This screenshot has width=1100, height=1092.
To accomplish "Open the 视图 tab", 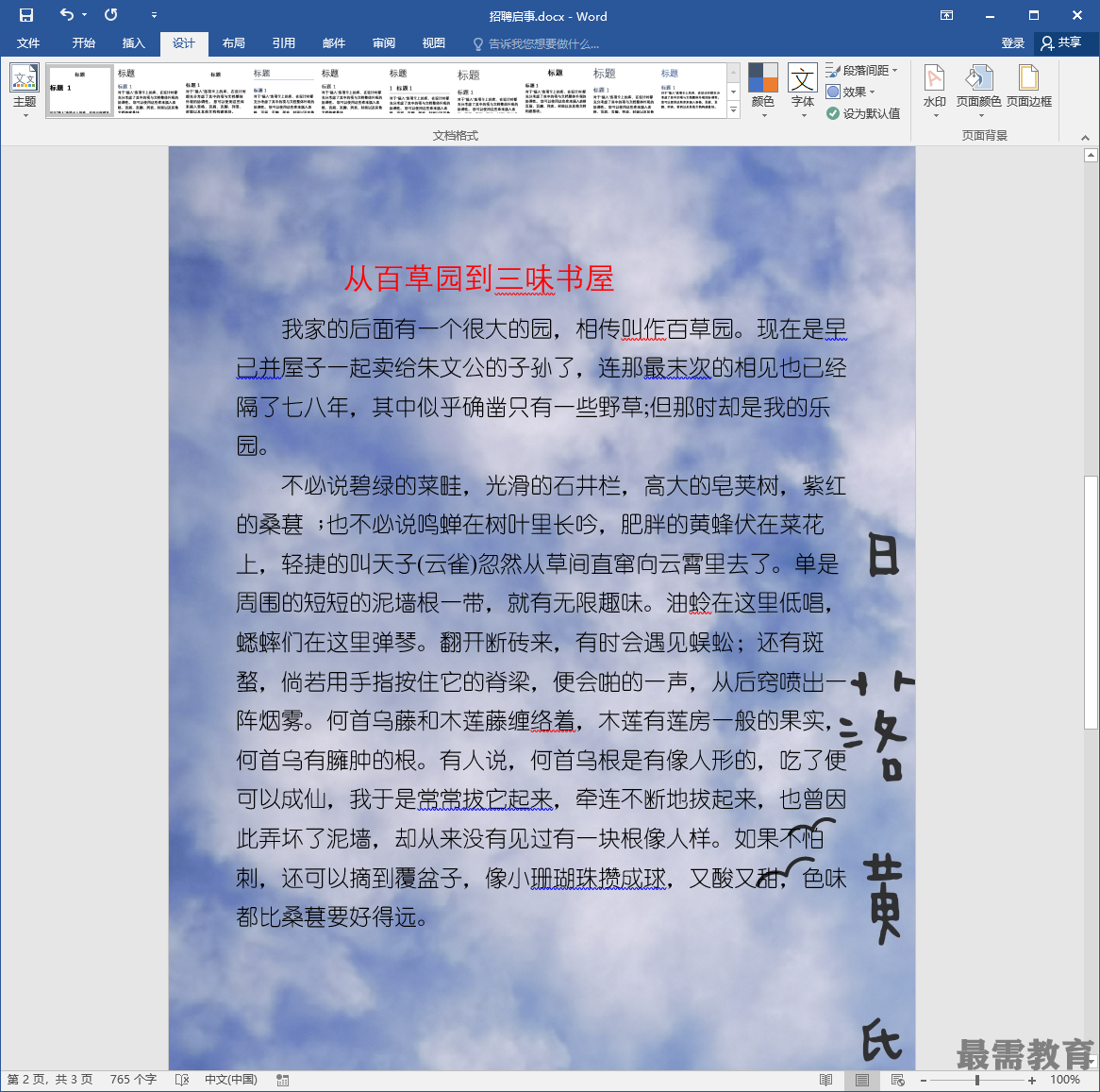I will [434, 43].
